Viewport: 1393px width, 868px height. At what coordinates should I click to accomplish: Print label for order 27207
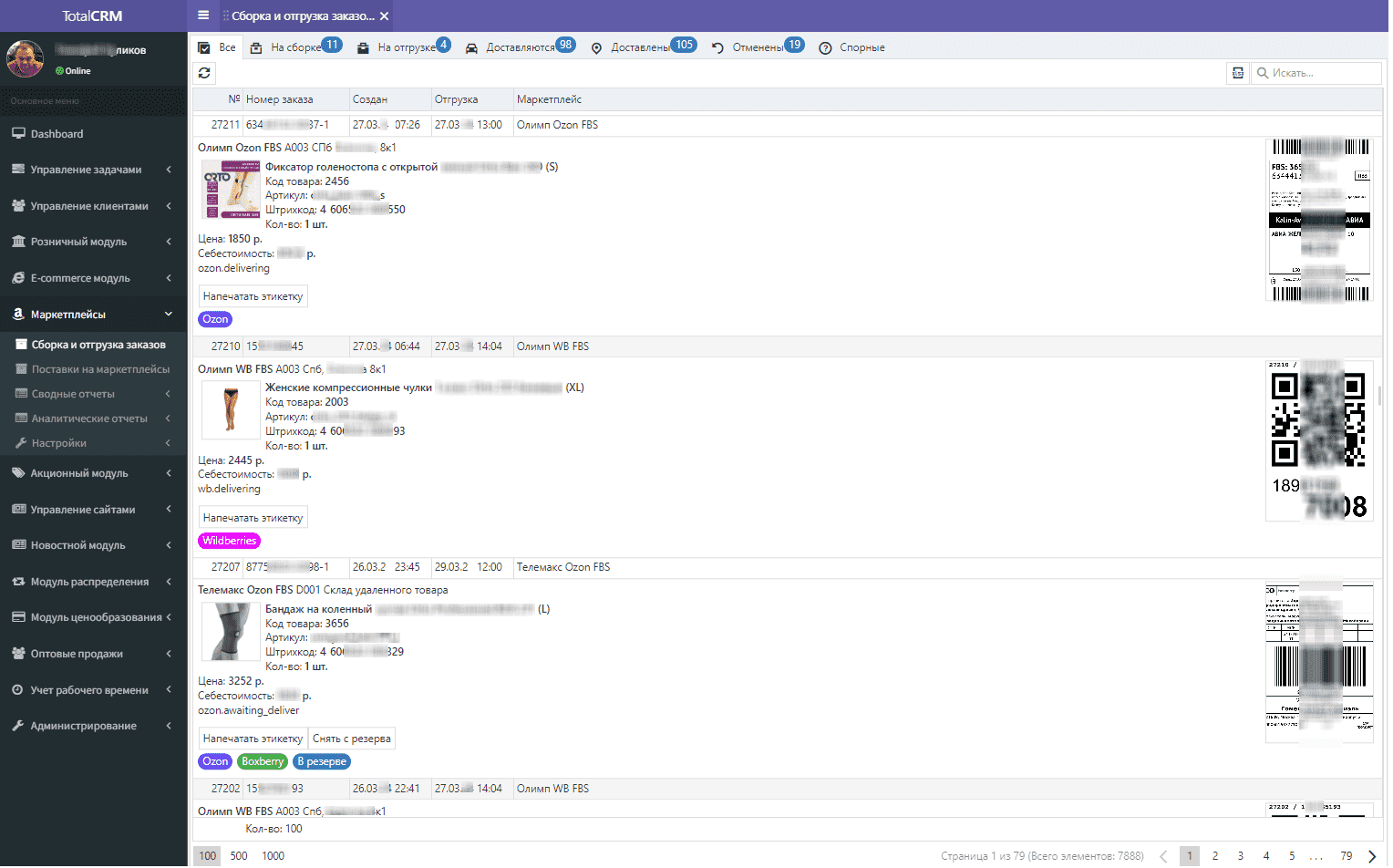[253, 739]
